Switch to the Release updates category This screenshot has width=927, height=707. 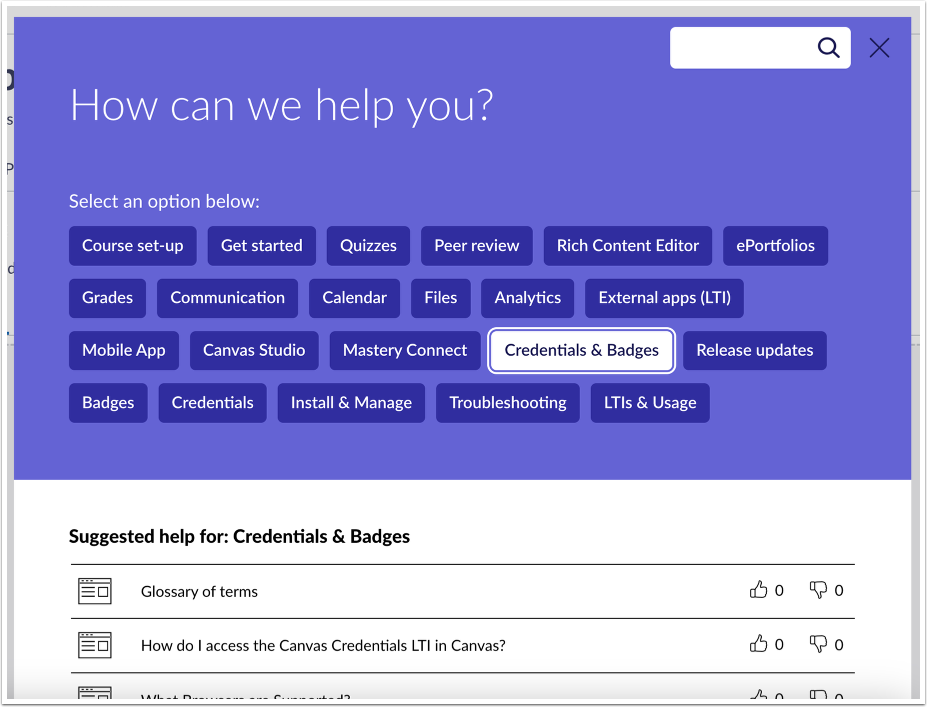pos(754,350)
